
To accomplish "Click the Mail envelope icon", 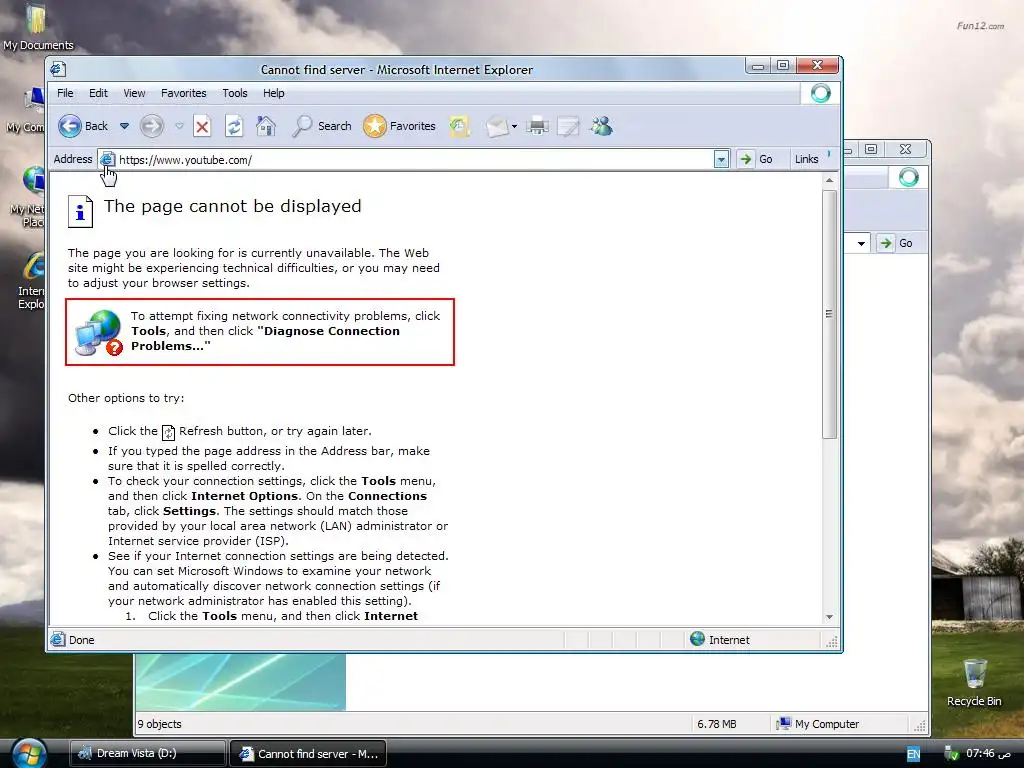I will [x=497, y=126].
